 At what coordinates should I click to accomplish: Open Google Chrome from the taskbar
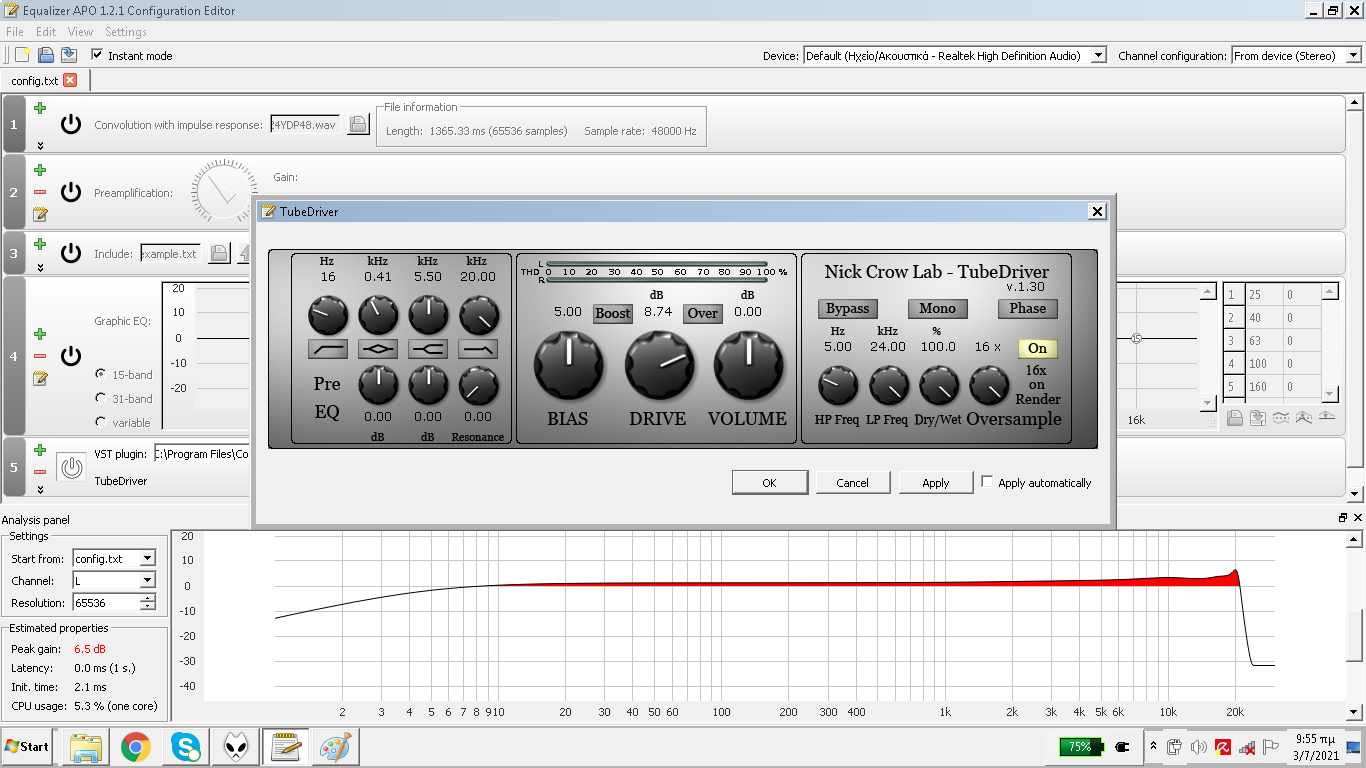point(135,746)
